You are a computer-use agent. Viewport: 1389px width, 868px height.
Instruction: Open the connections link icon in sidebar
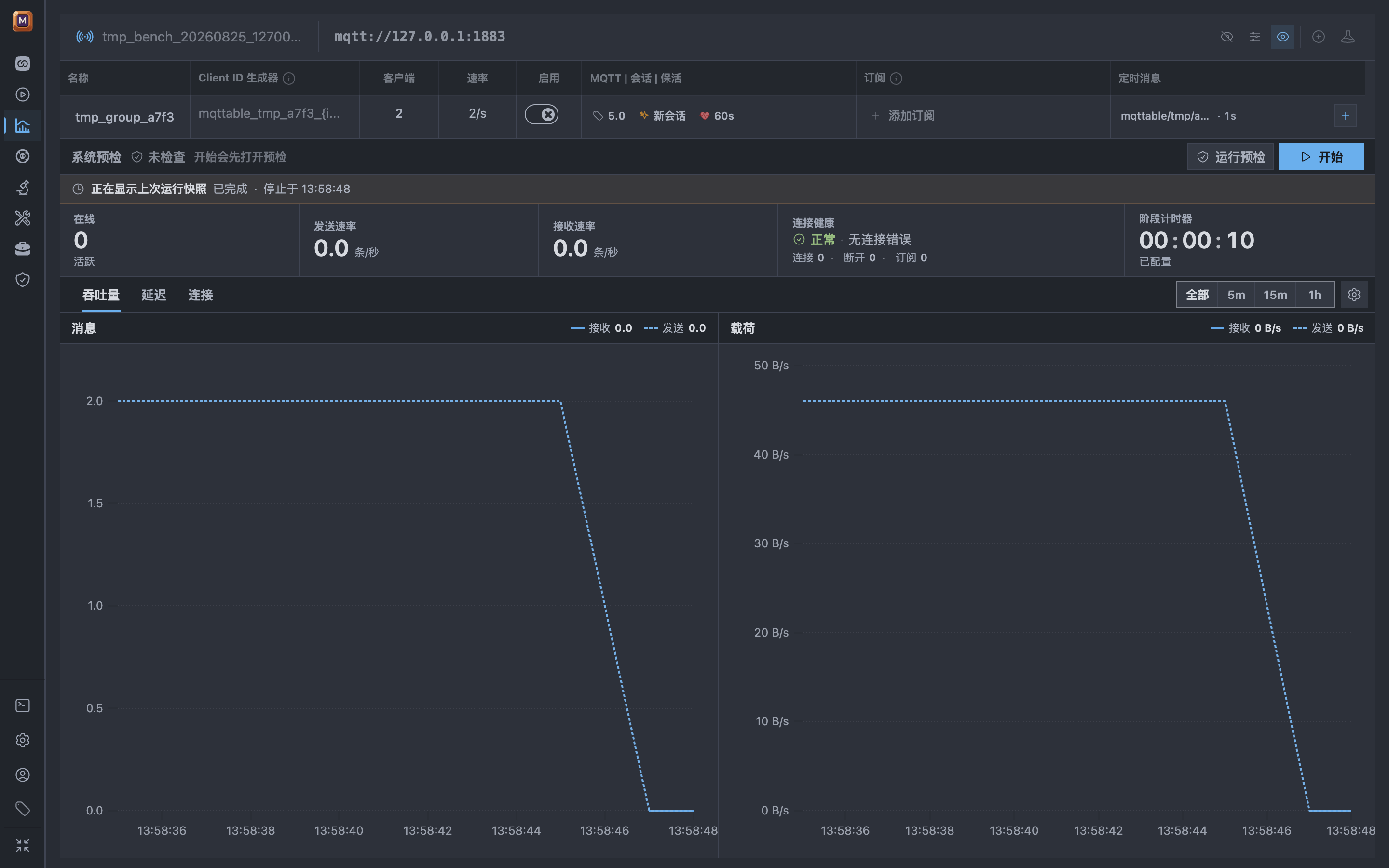(x=22, y=64)
